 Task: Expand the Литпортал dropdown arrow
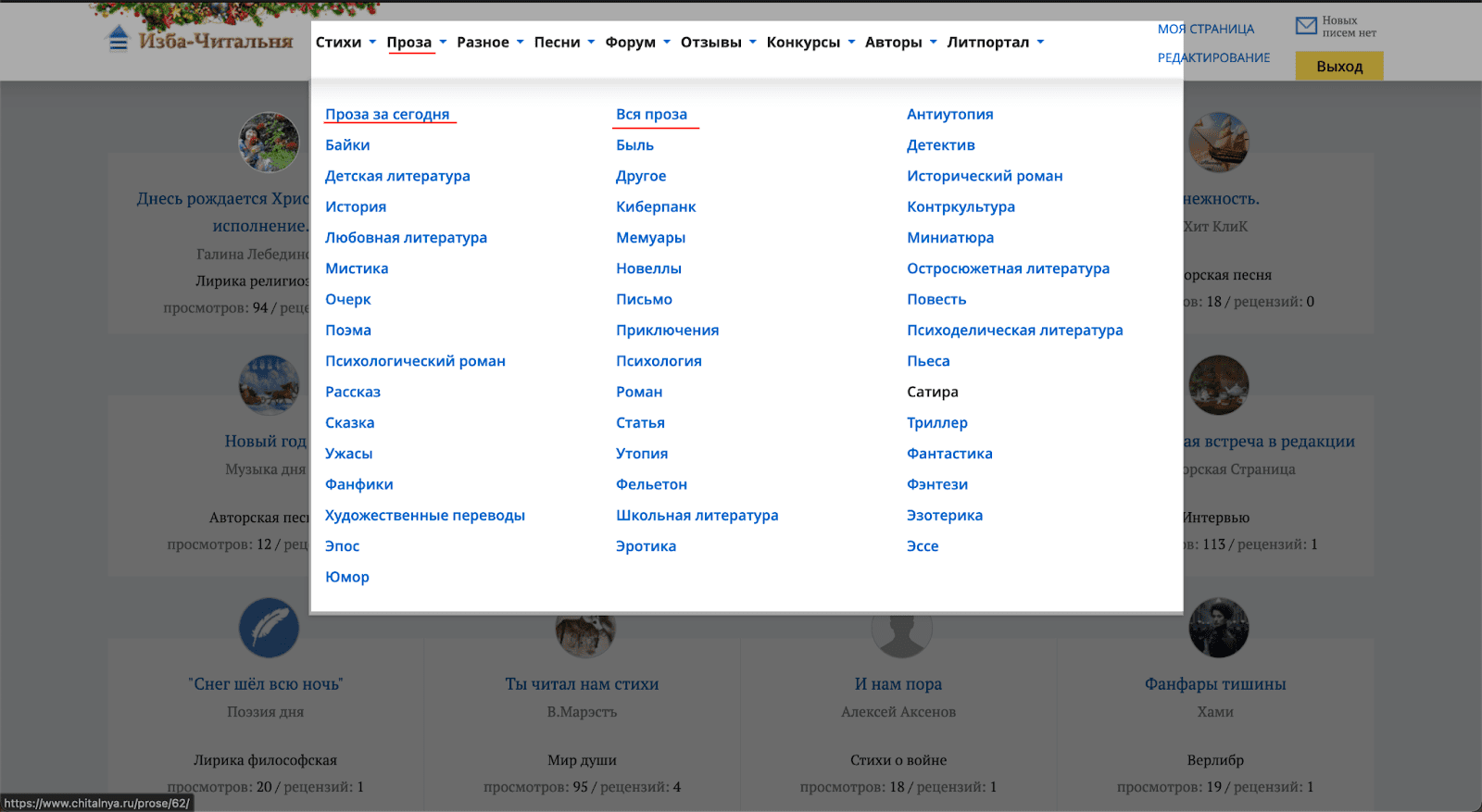pos(1040,42)
